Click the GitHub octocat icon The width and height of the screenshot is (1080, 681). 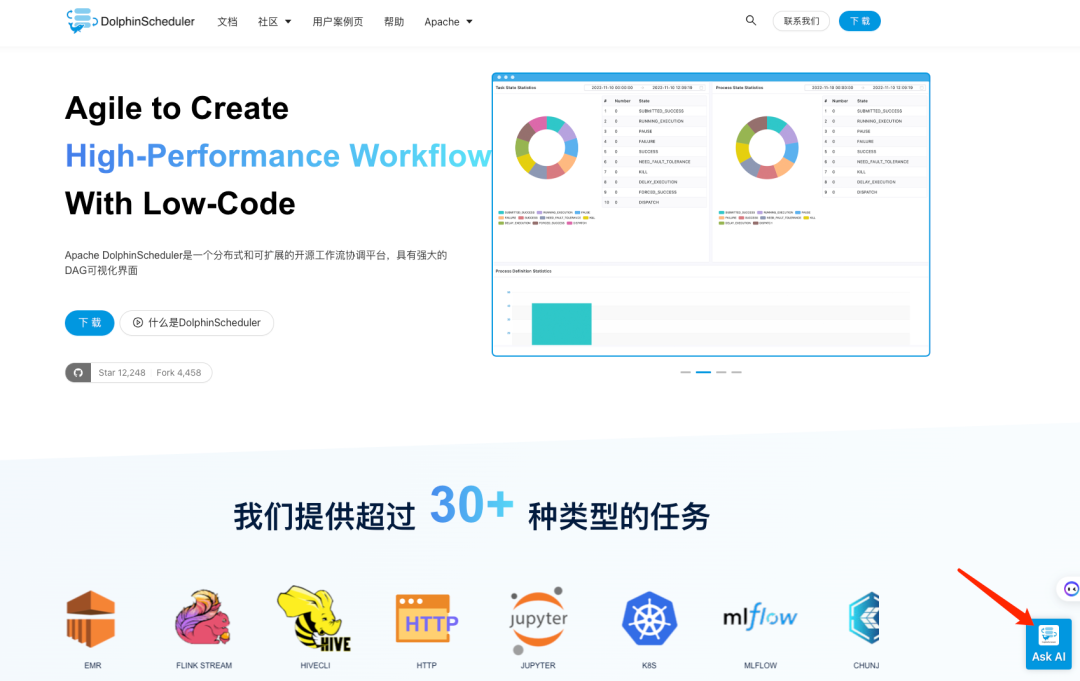click(x=78, y=373)
